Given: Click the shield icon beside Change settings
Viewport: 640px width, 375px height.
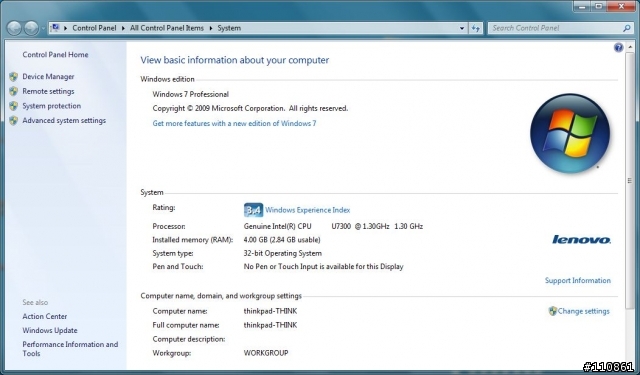Looking at the screenshot, I should coord(553,311).
